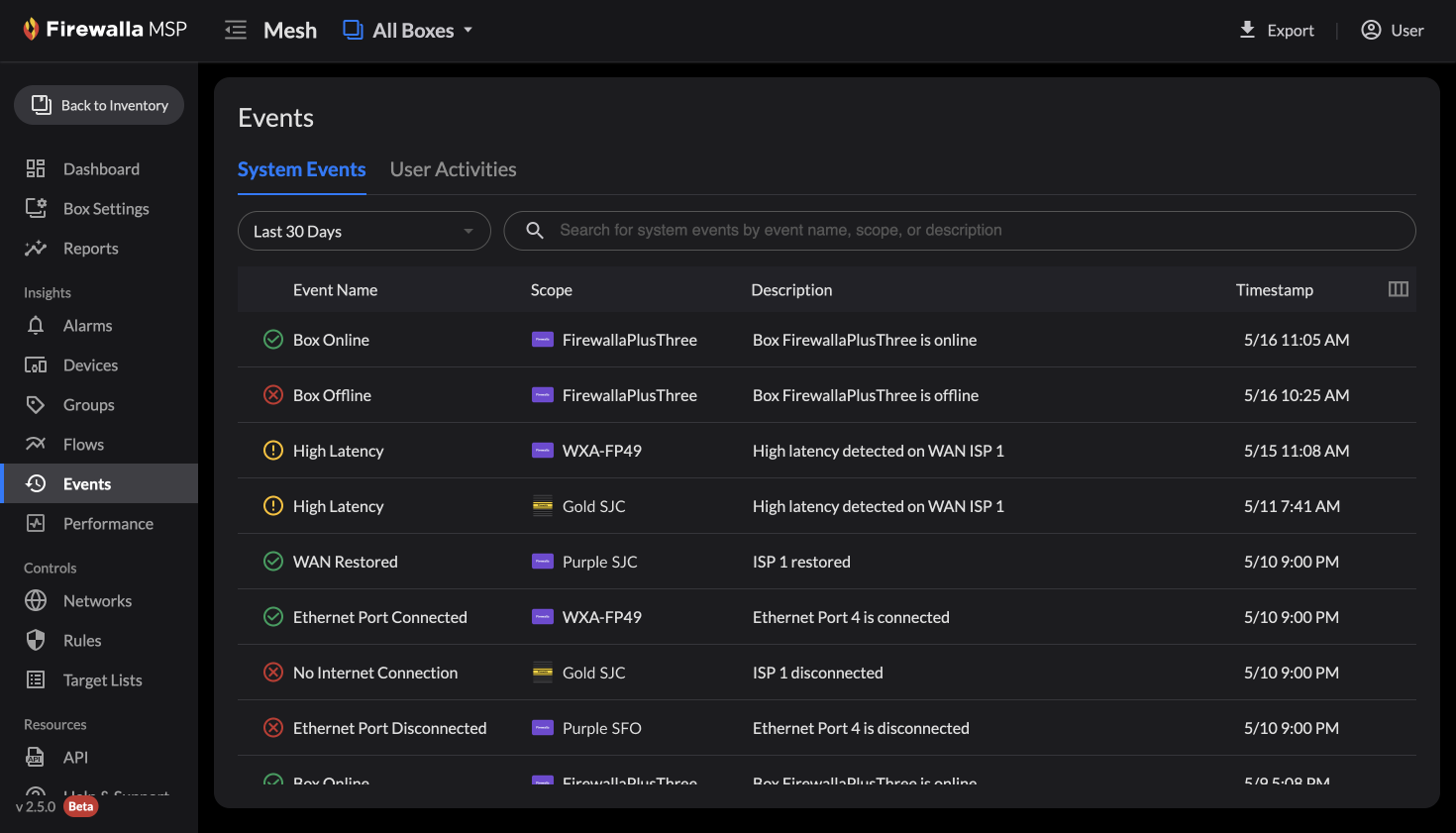Click the red status icon for Box Offline
Image resolution: width=1456 pixels, height=833 pixels.
point(273,395)
